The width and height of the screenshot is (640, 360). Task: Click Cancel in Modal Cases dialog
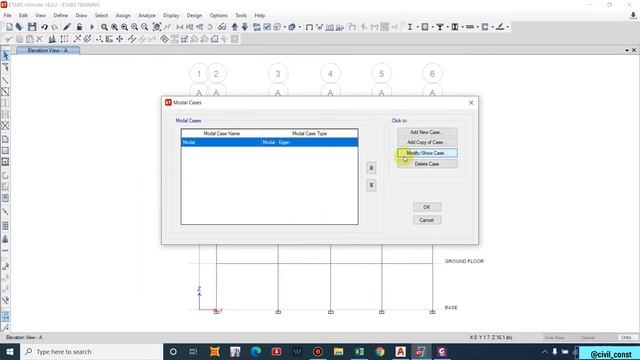427,220
